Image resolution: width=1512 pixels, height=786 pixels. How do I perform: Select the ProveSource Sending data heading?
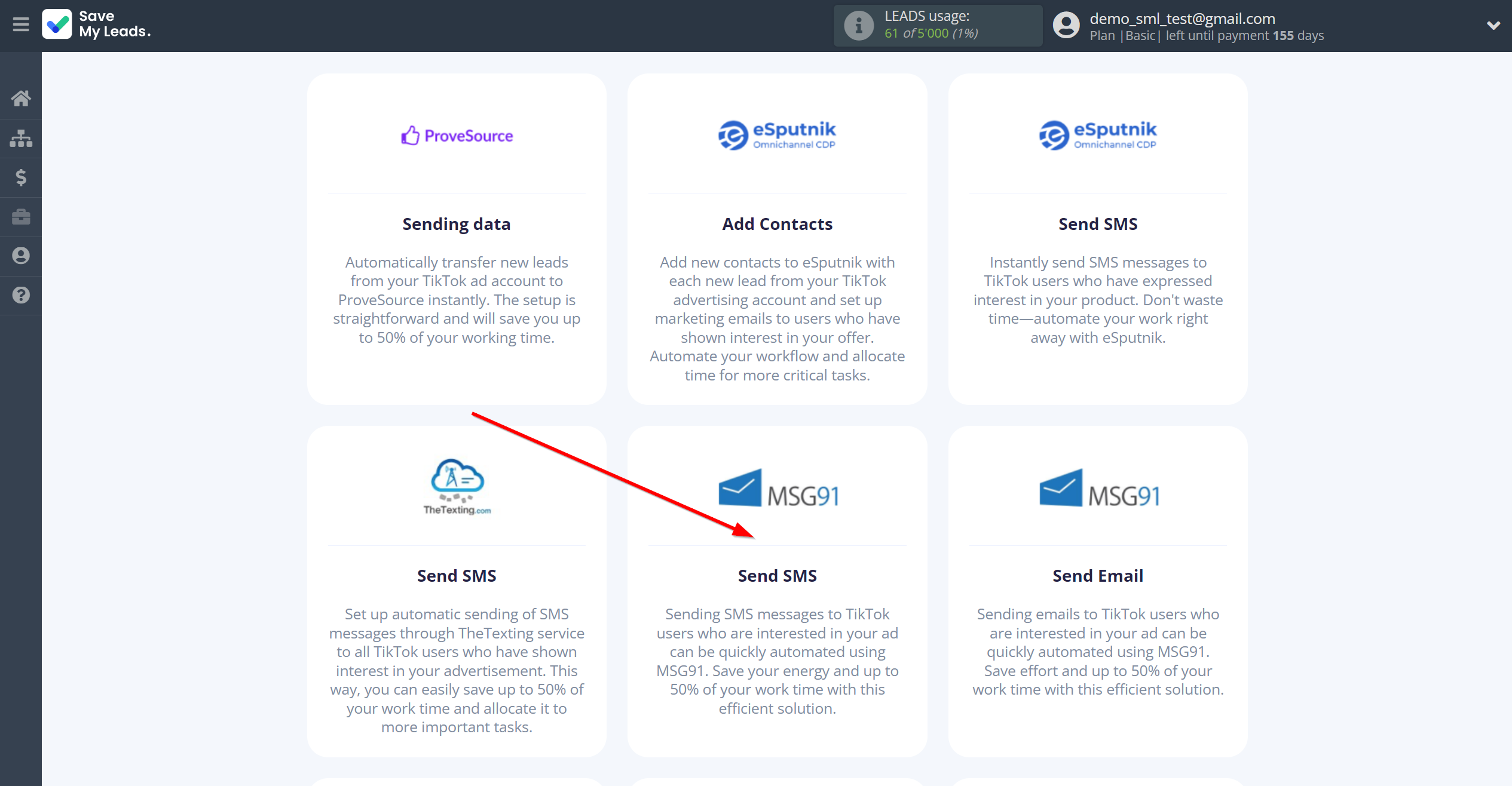pyautogui.click(x=457, y=224)
